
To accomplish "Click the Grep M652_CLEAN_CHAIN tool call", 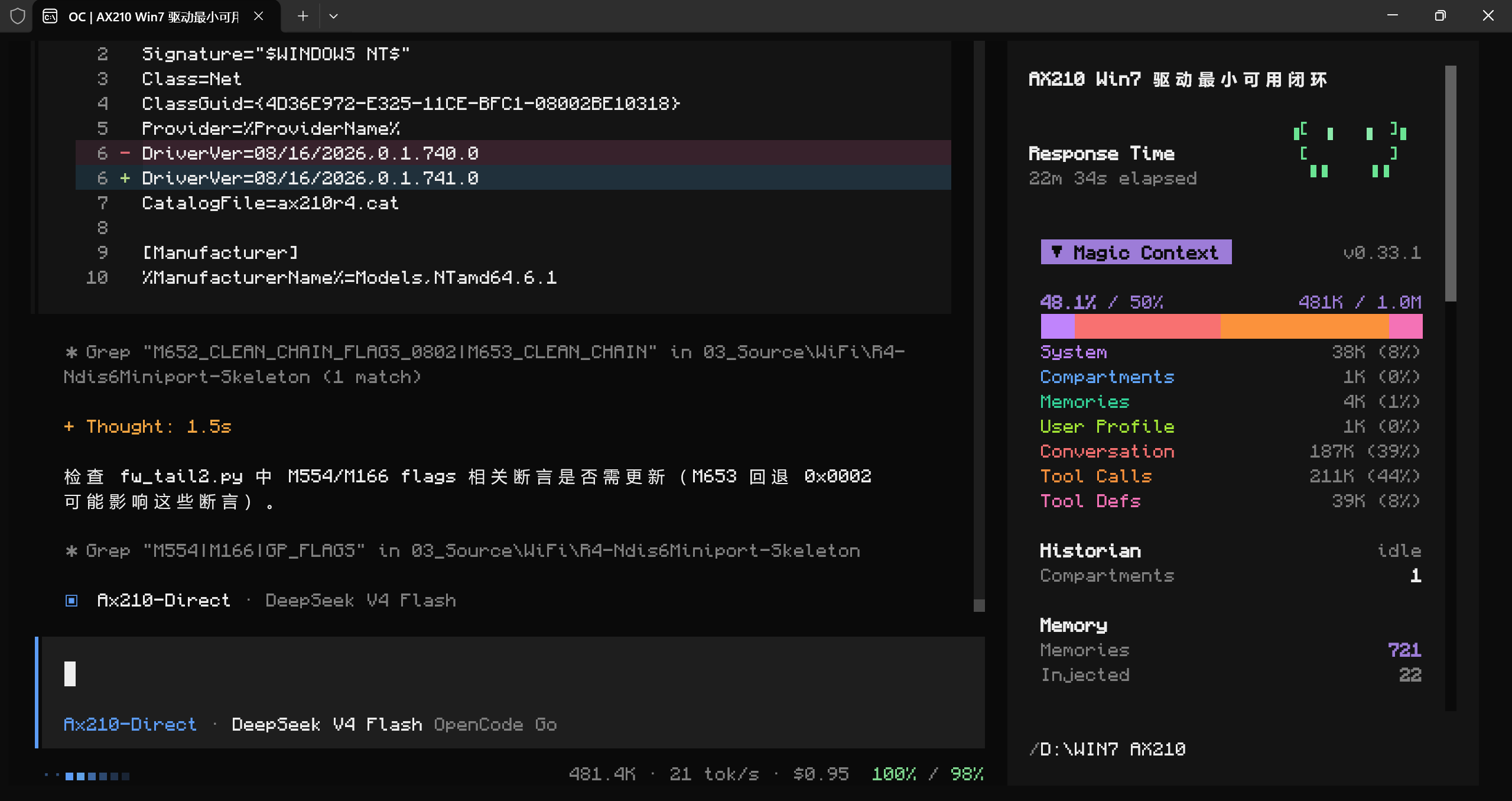I will 485,364.
